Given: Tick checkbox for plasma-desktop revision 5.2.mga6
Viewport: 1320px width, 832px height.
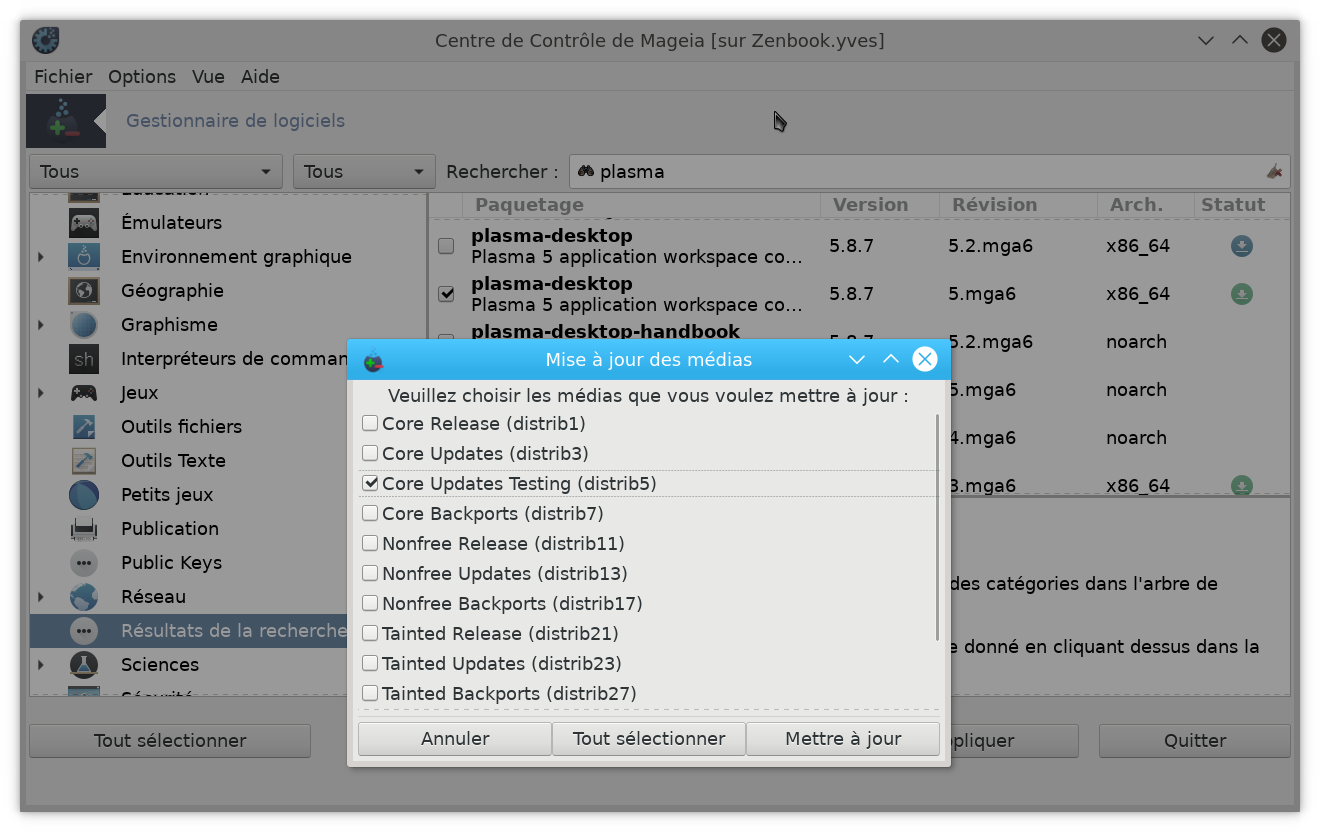Looking at the screenshot, I should click(x=446, y=246).
